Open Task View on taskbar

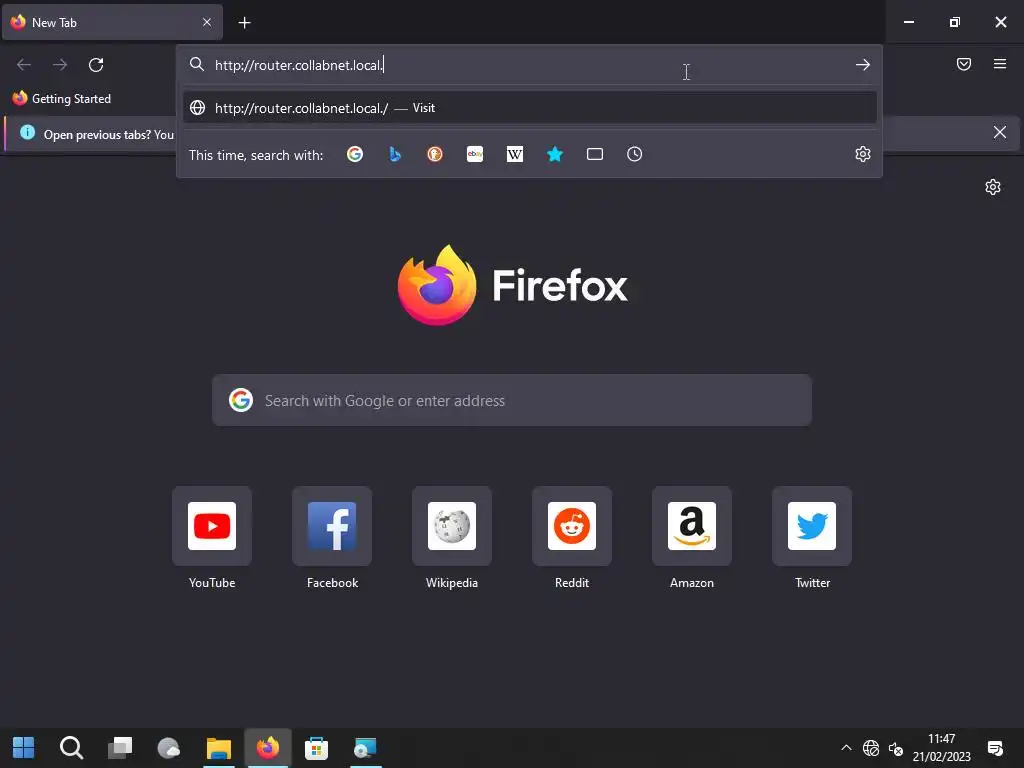pos(120,748)
